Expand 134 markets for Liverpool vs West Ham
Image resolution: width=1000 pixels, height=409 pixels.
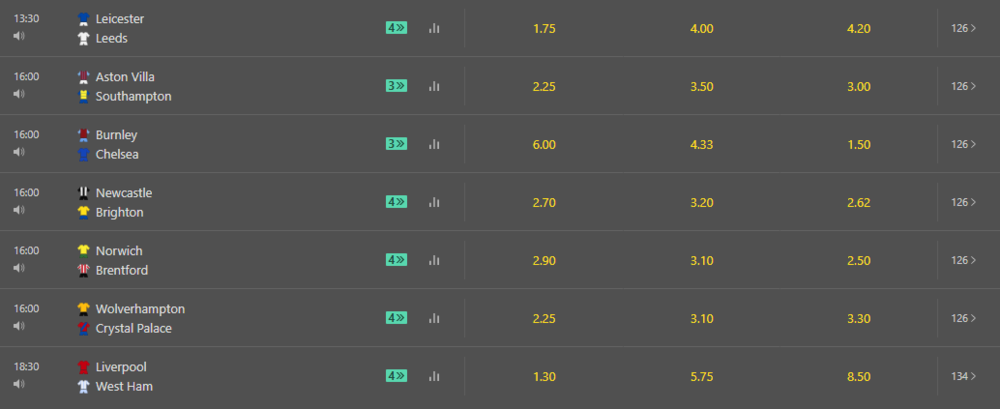964,376
